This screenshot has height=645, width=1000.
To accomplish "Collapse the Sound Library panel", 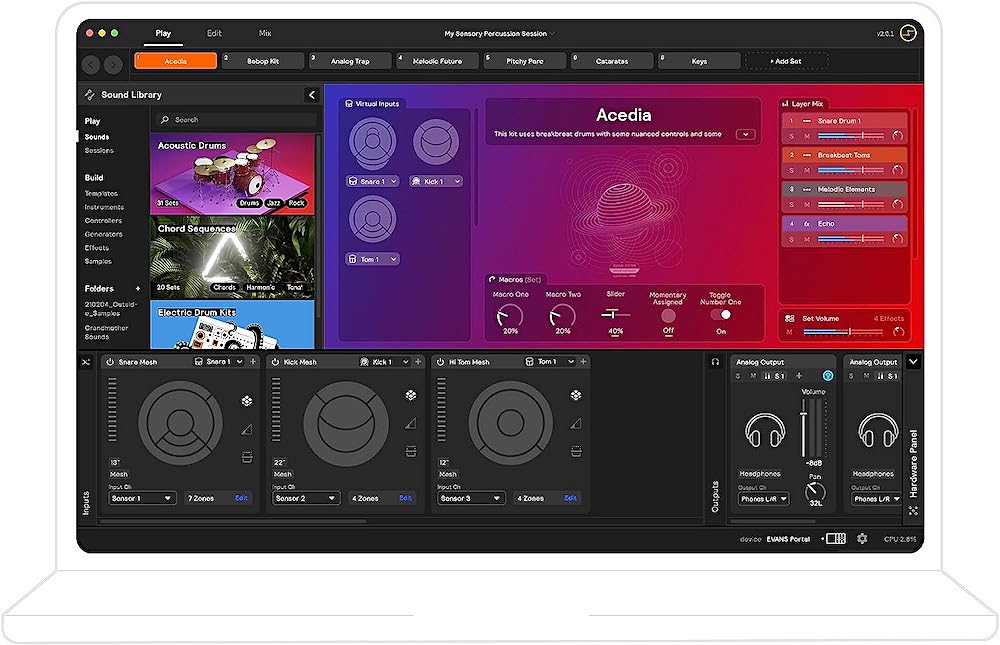I will point(311,95).
